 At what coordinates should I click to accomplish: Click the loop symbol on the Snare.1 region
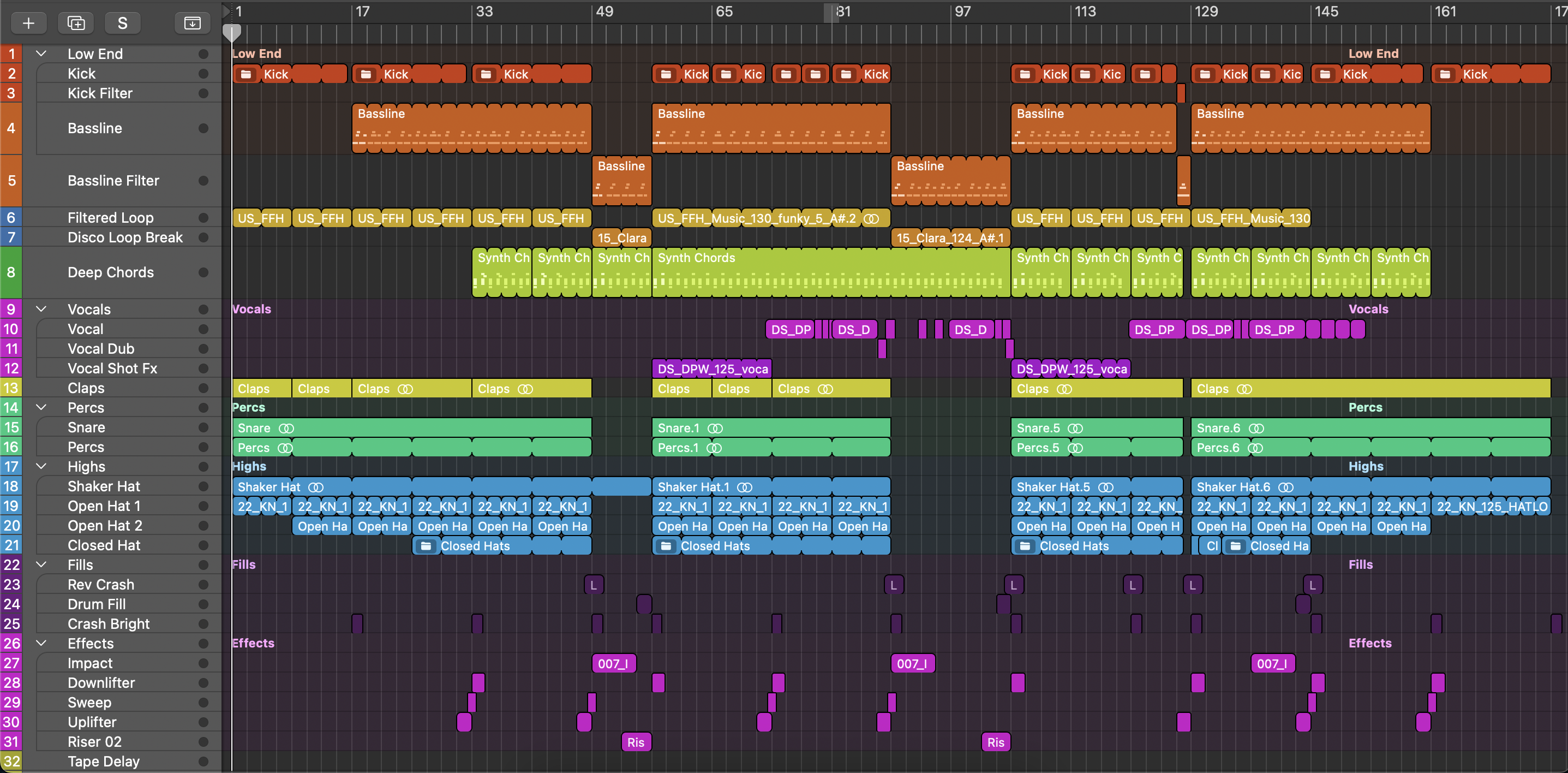pos(715,428)
